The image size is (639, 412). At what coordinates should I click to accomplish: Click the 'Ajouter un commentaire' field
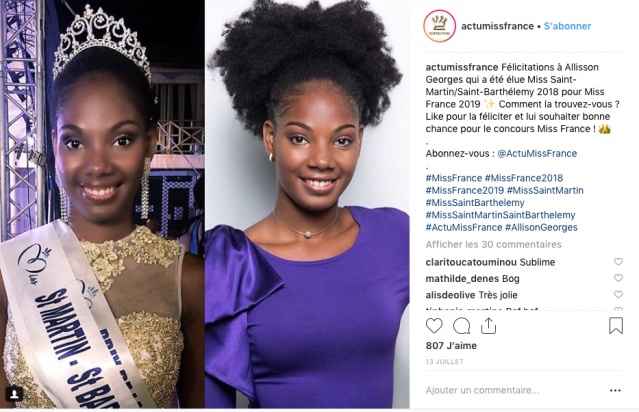(514, 390)
